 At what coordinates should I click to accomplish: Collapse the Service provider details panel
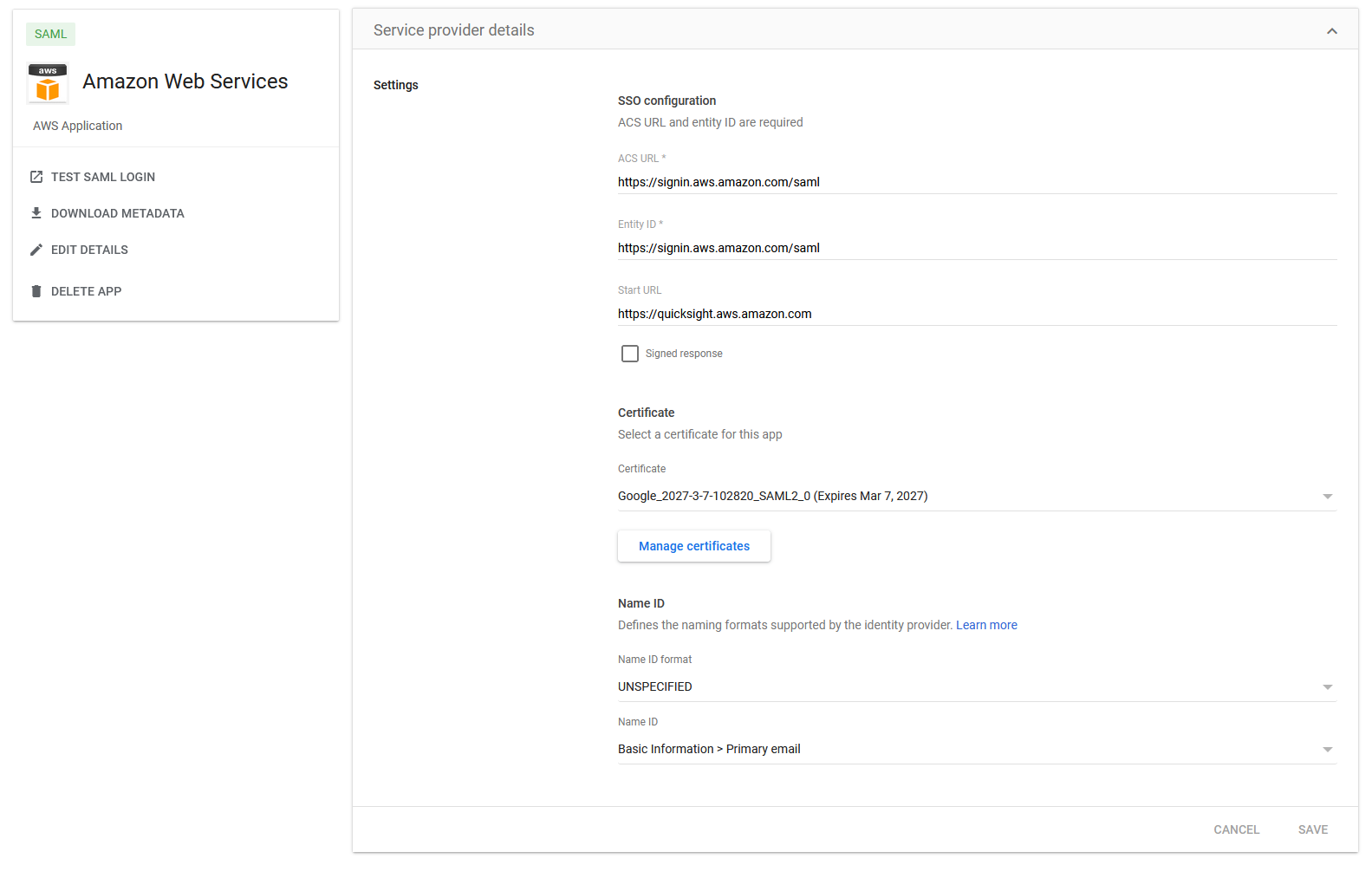[x=1332, y=31]
